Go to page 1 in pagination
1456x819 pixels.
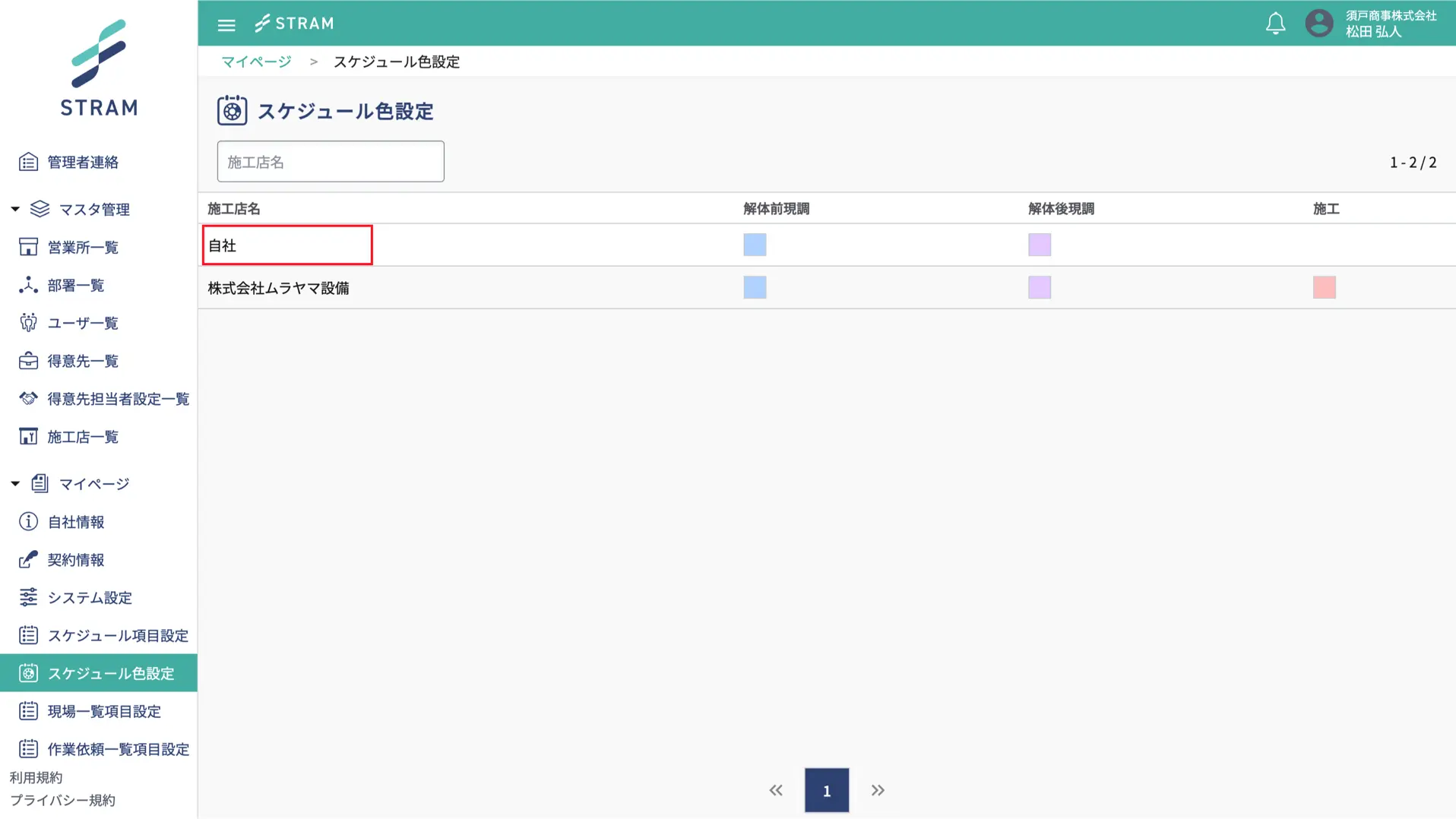pyautogui.click(x=826, y=790)
